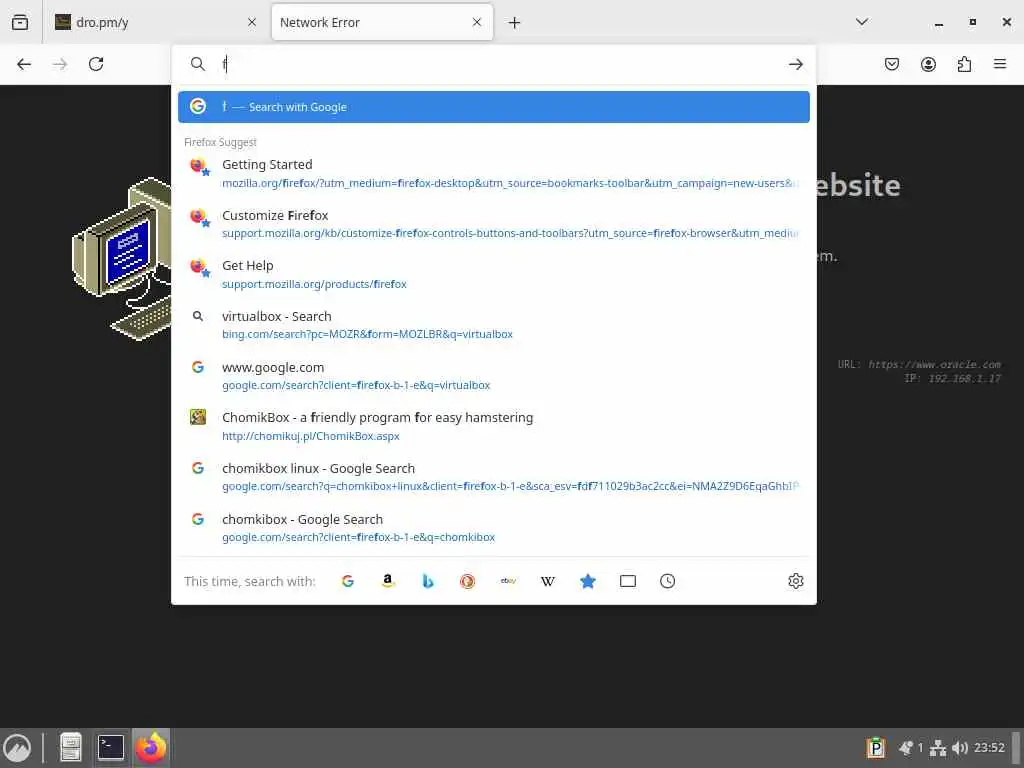This screenshot has height=768, width=1024.
Task: Open ChomikBox friendly program suggestion
Action: point(494,426)
